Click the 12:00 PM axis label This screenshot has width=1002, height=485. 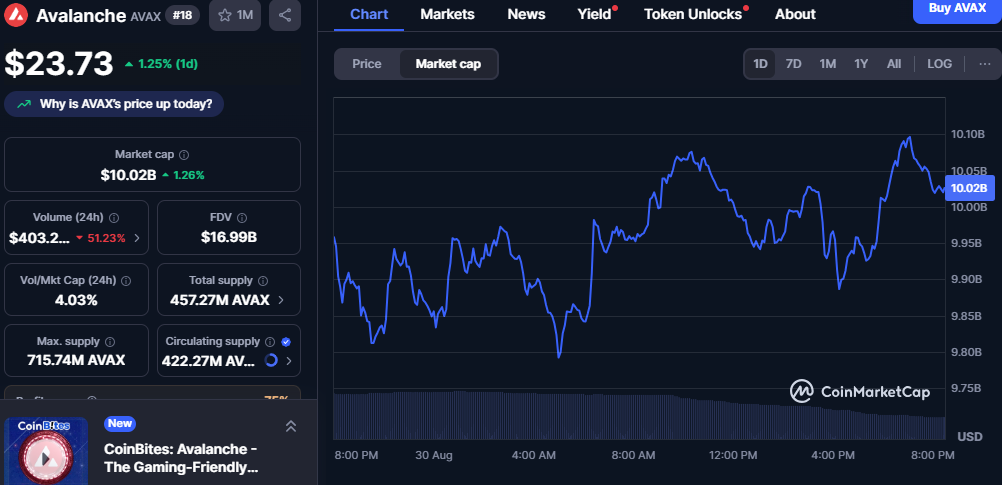tap(732, 456)
